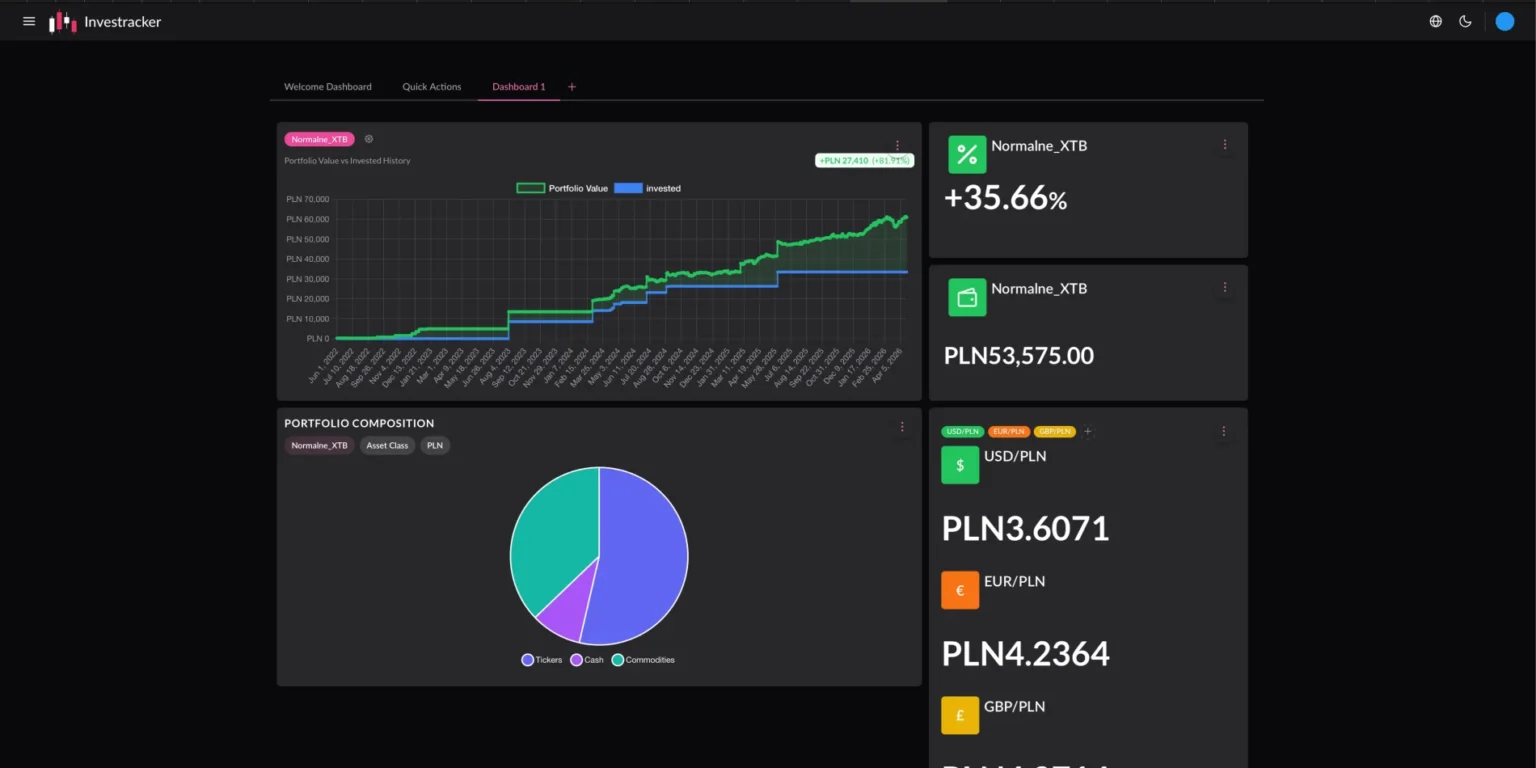Add a new dashboard tab using plus
Viewport: 1536px width, 768px height.
tap(572, 87)
